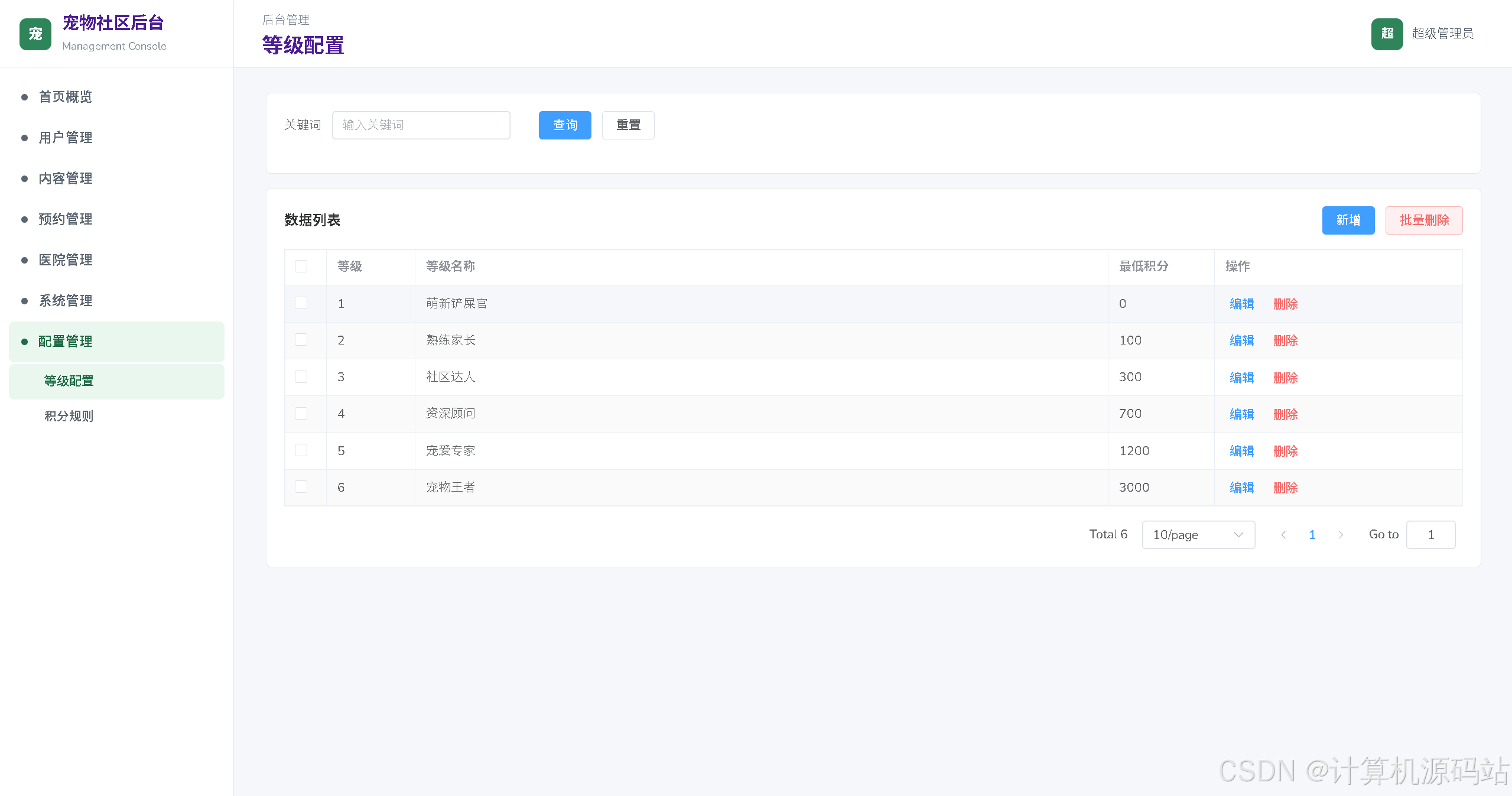Expand 系统管理 menu
Viewport: 1512px width, 796px height.
[116, 301]
